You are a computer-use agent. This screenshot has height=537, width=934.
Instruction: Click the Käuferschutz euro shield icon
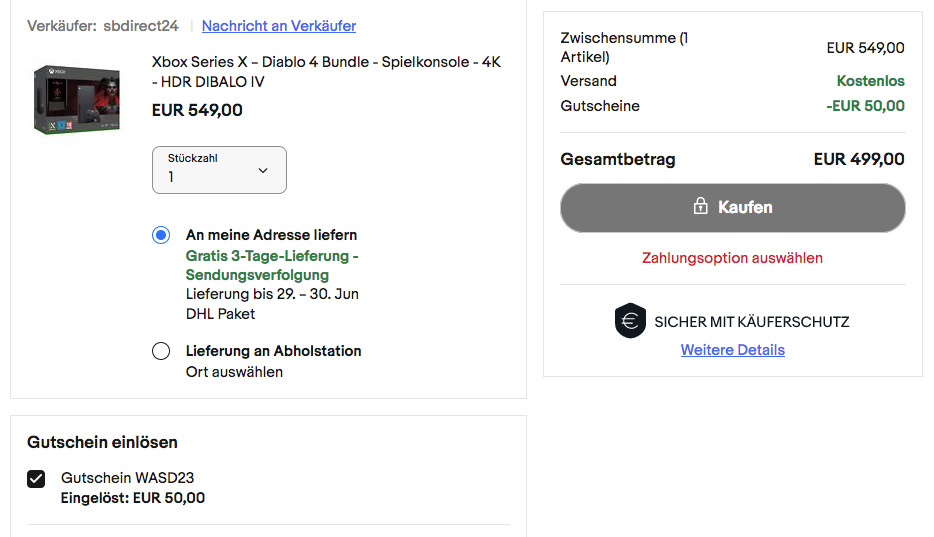pyautogui.click(x=630, y=321)
